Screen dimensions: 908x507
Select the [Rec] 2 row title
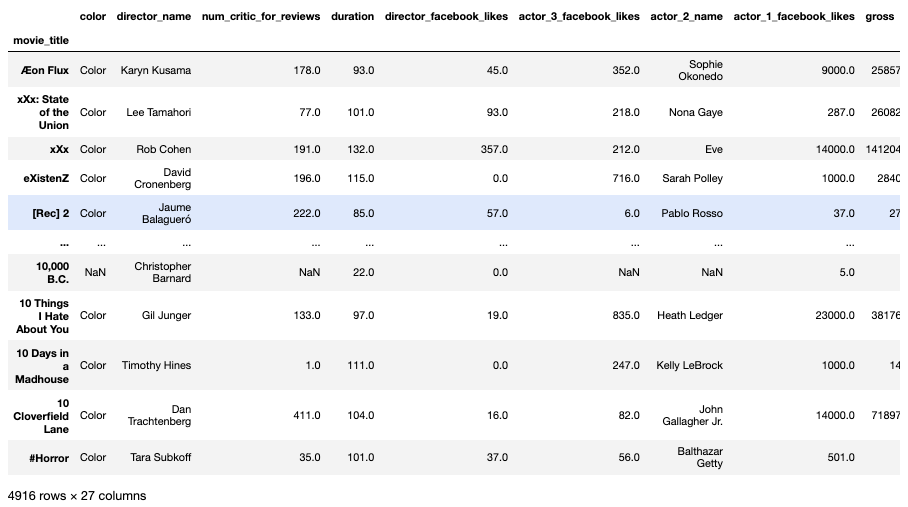click(50, 213)
